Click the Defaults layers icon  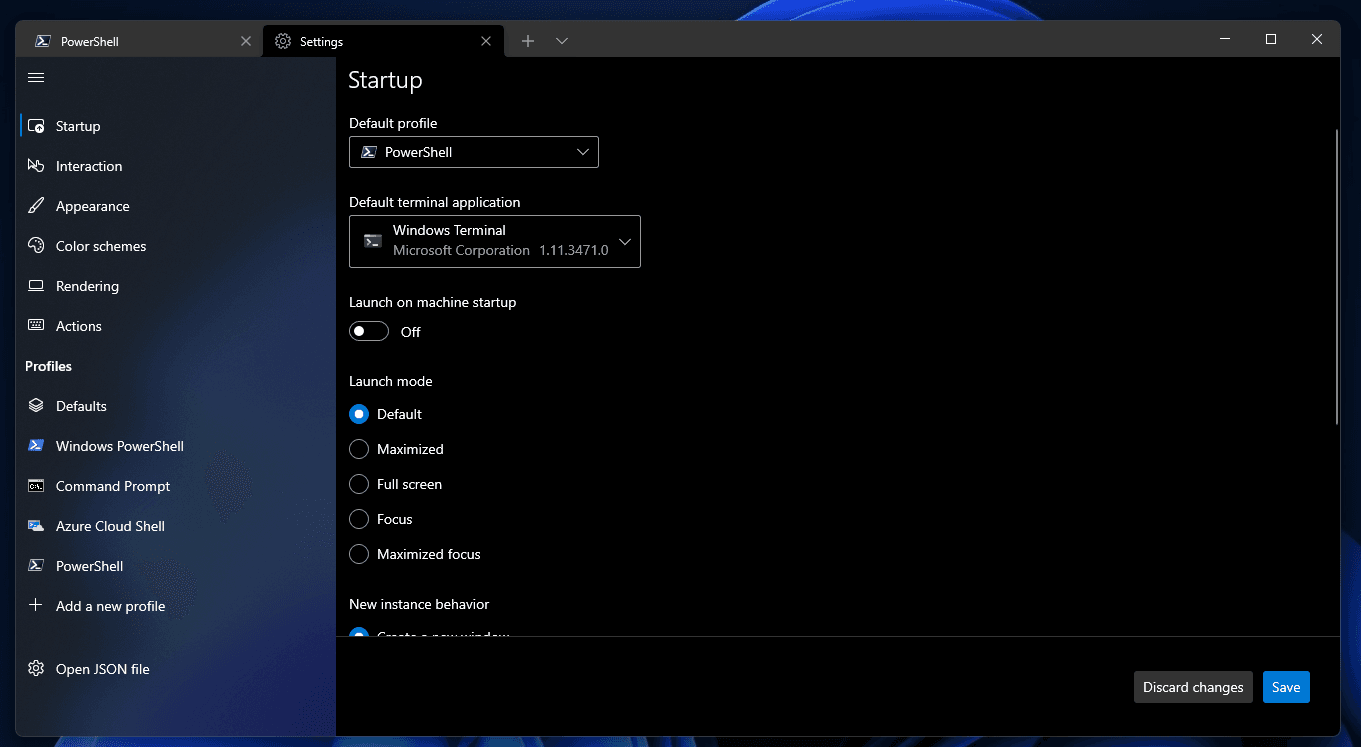[x=36, y=406]
